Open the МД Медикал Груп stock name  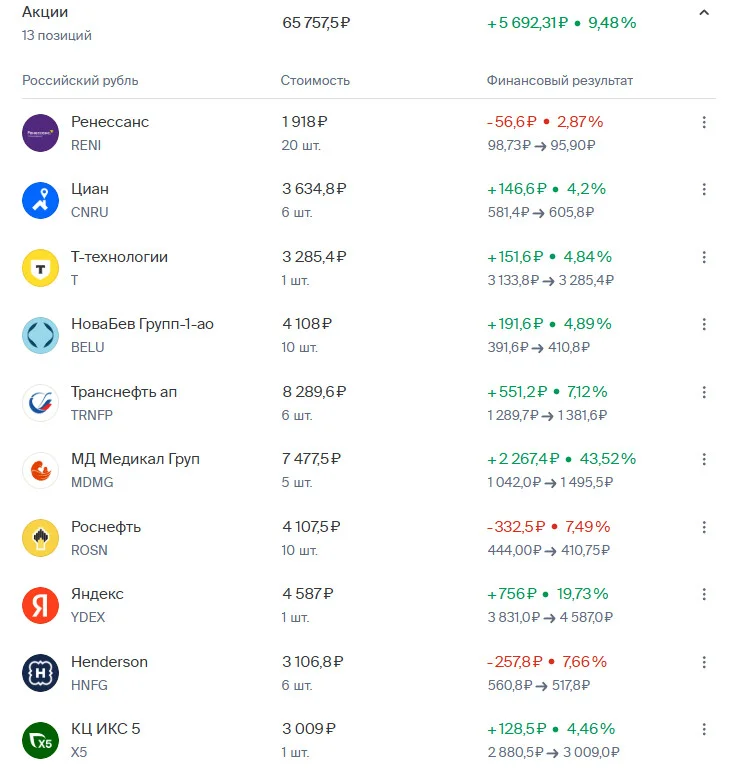coord(135,459)
